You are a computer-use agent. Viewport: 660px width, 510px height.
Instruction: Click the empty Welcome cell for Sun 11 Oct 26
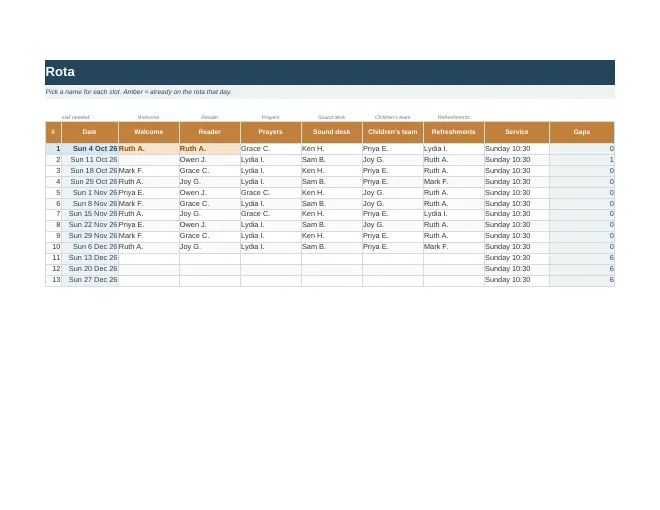[x=149, y=160]
